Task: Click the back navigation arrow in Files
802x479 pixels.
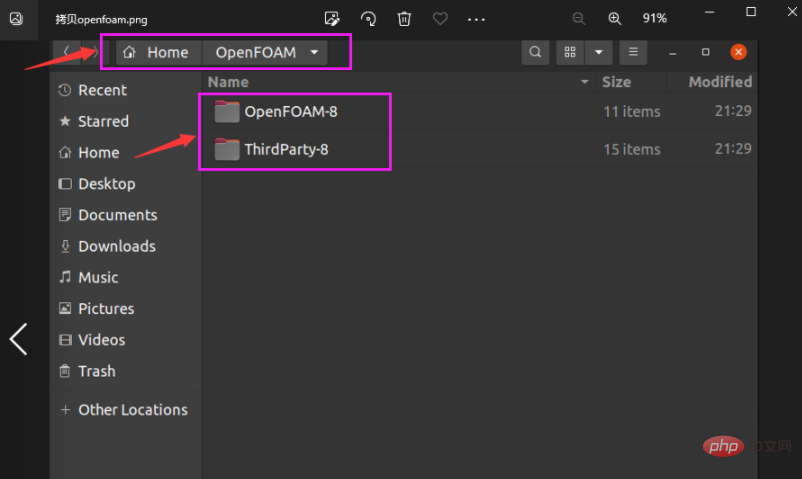Action: (66, 52)
